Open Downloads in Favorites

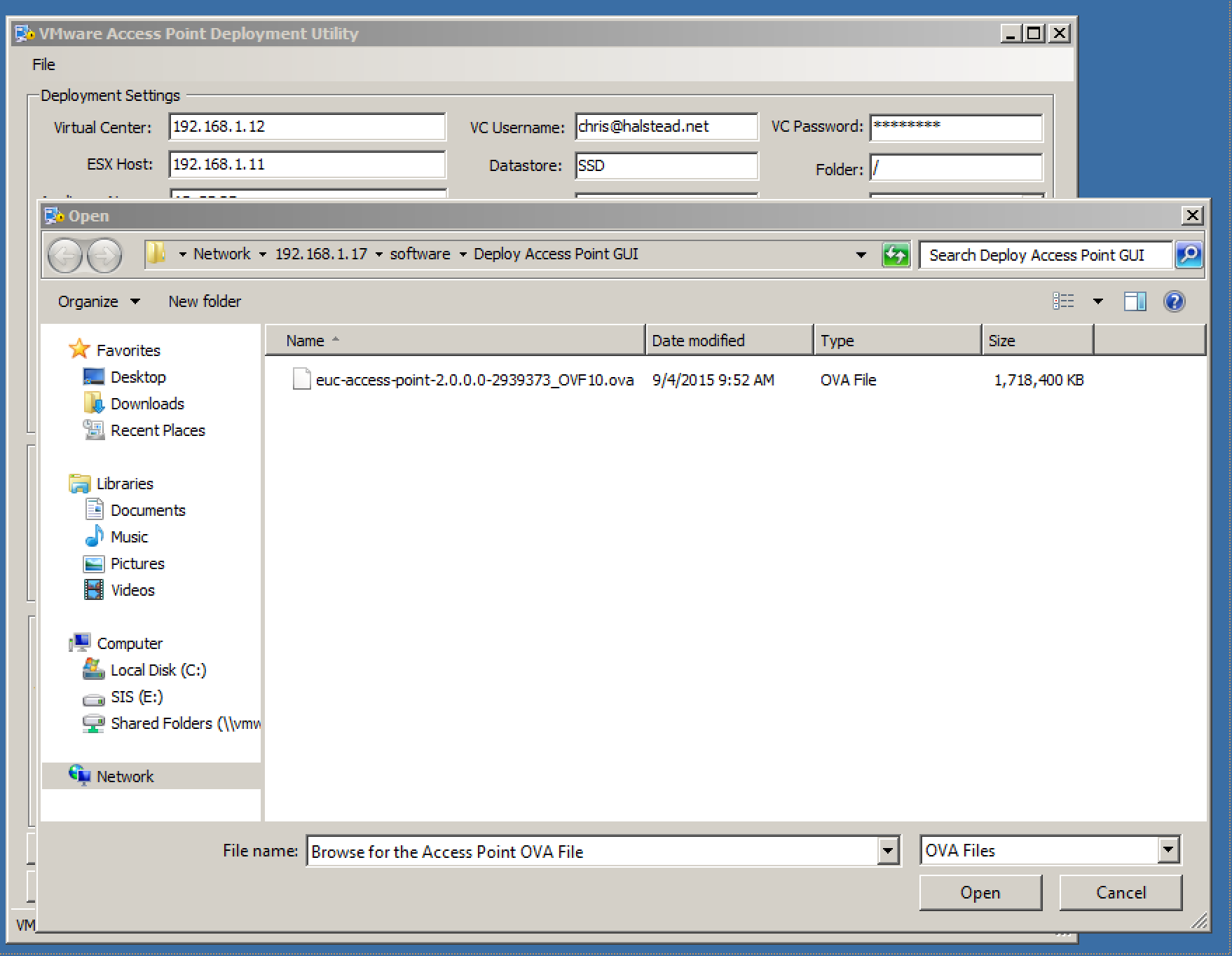coord(146,404)
